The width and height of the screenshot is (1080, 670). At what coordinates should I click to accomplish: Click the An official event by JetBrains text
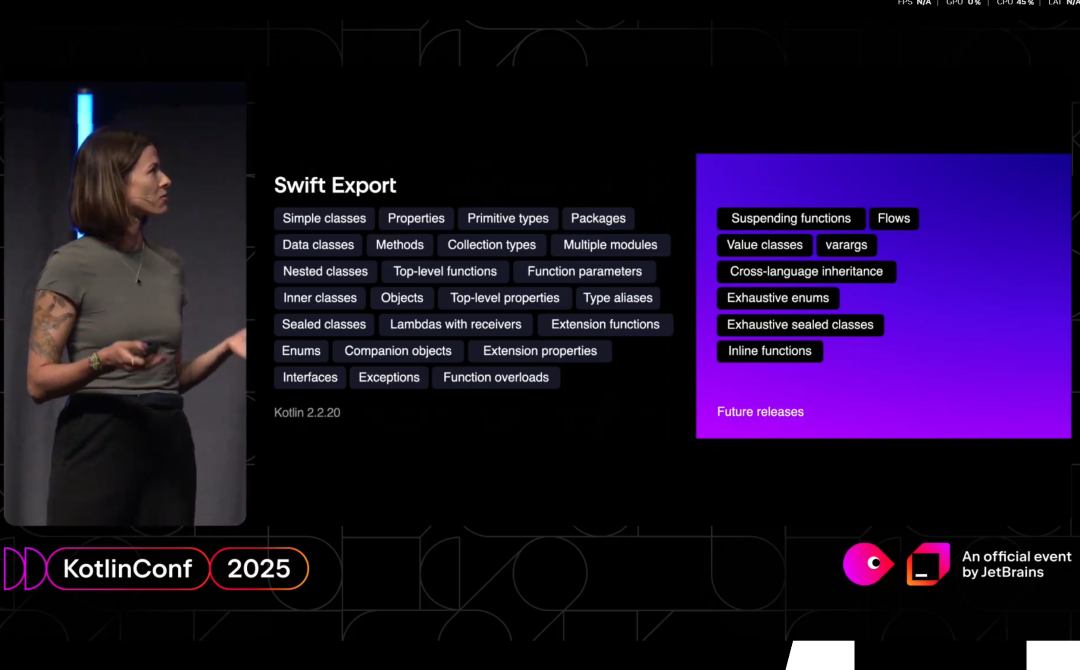pos(1017,565)
